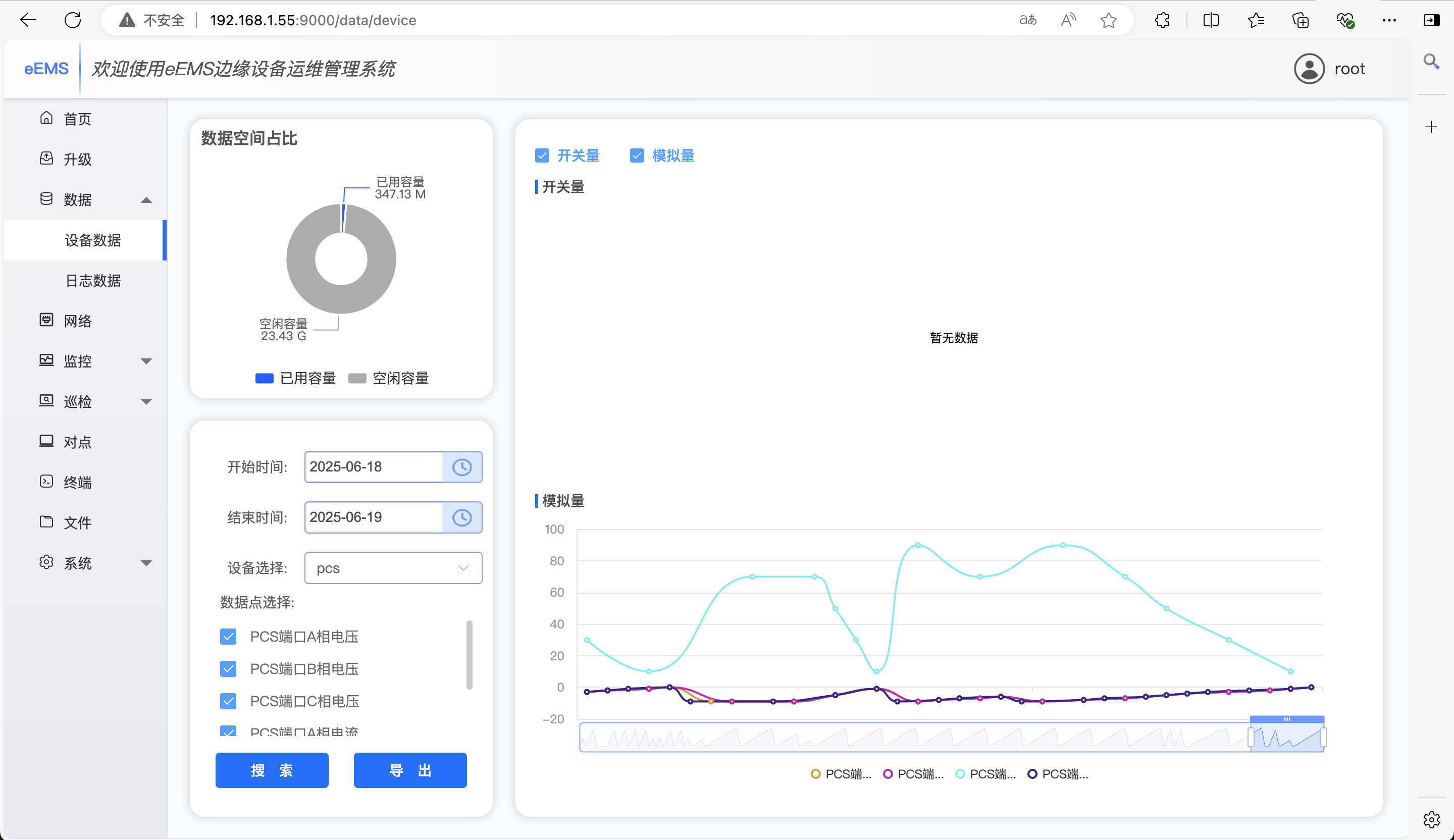Click the eEMS logo link
The image size is (1454, 840).
(x=46, y=69)
